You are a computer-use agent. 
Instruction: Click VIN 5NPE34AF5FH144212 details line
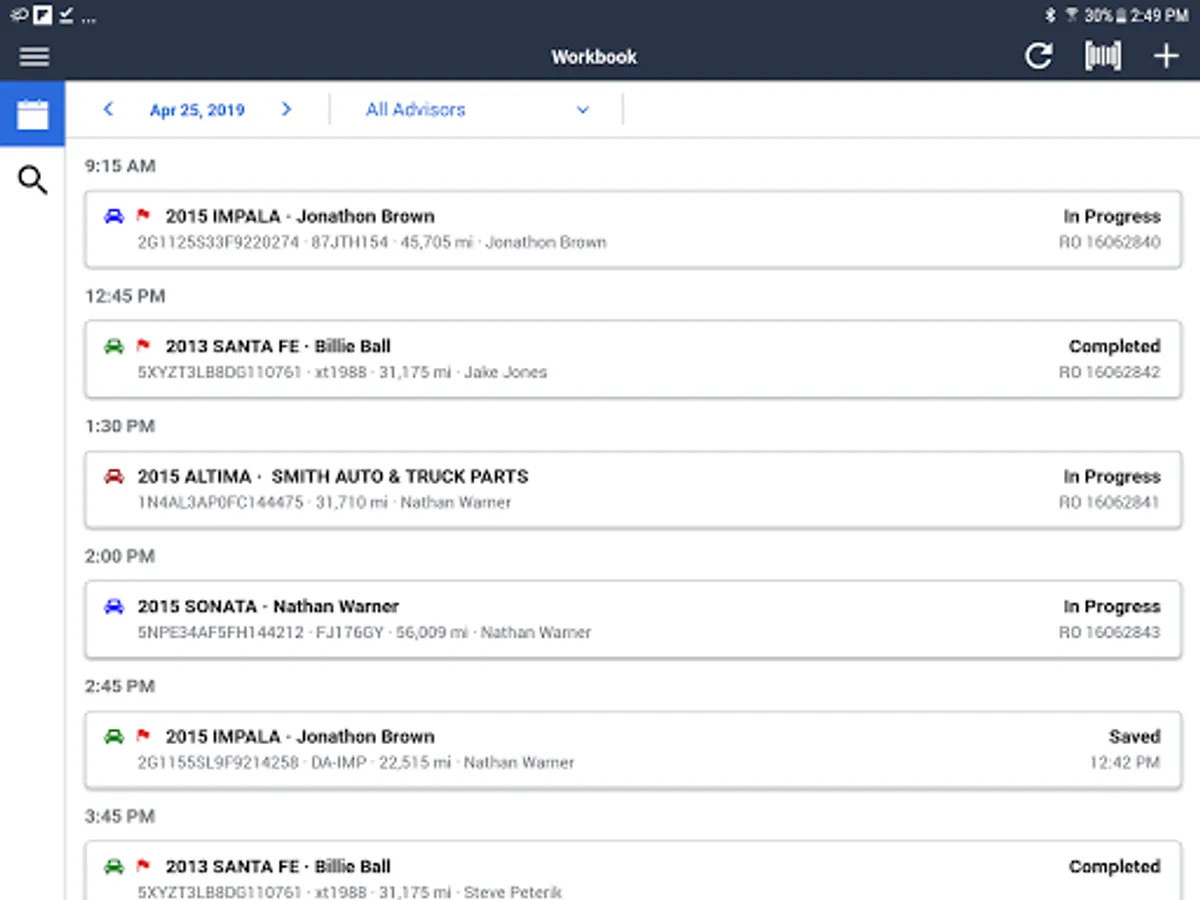[364, 632]
